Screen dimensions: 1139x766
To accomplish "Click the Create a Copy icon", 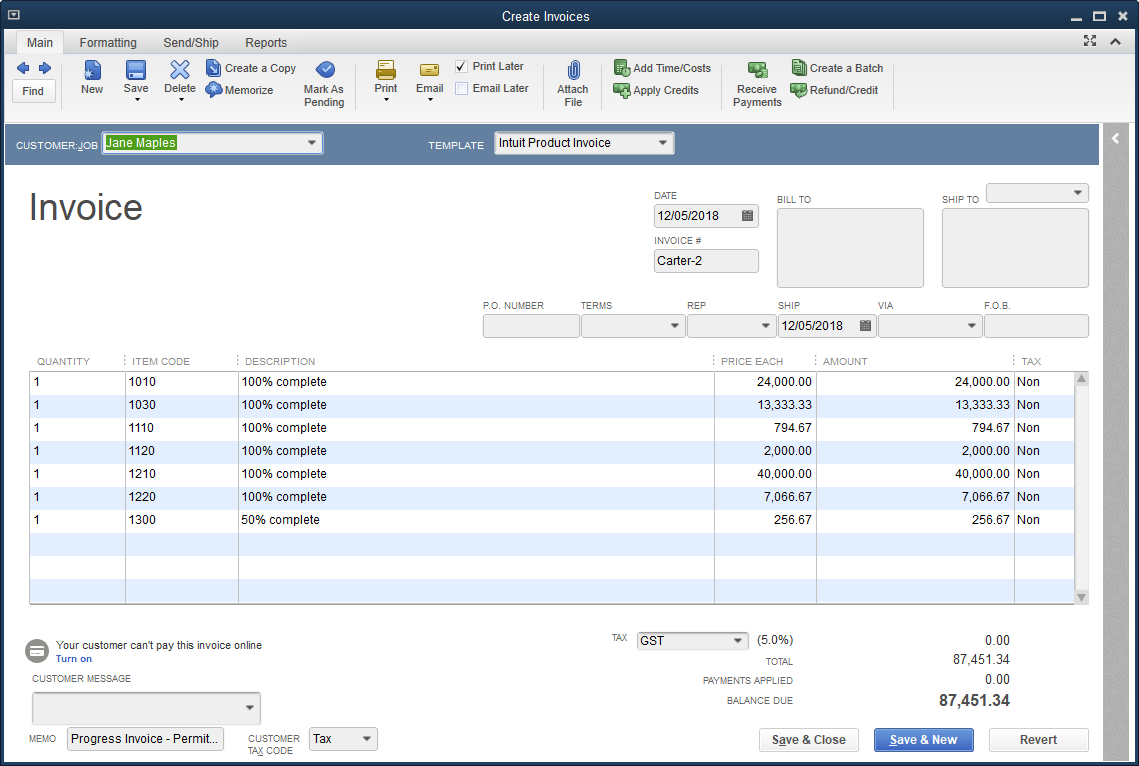I will 214,68.
